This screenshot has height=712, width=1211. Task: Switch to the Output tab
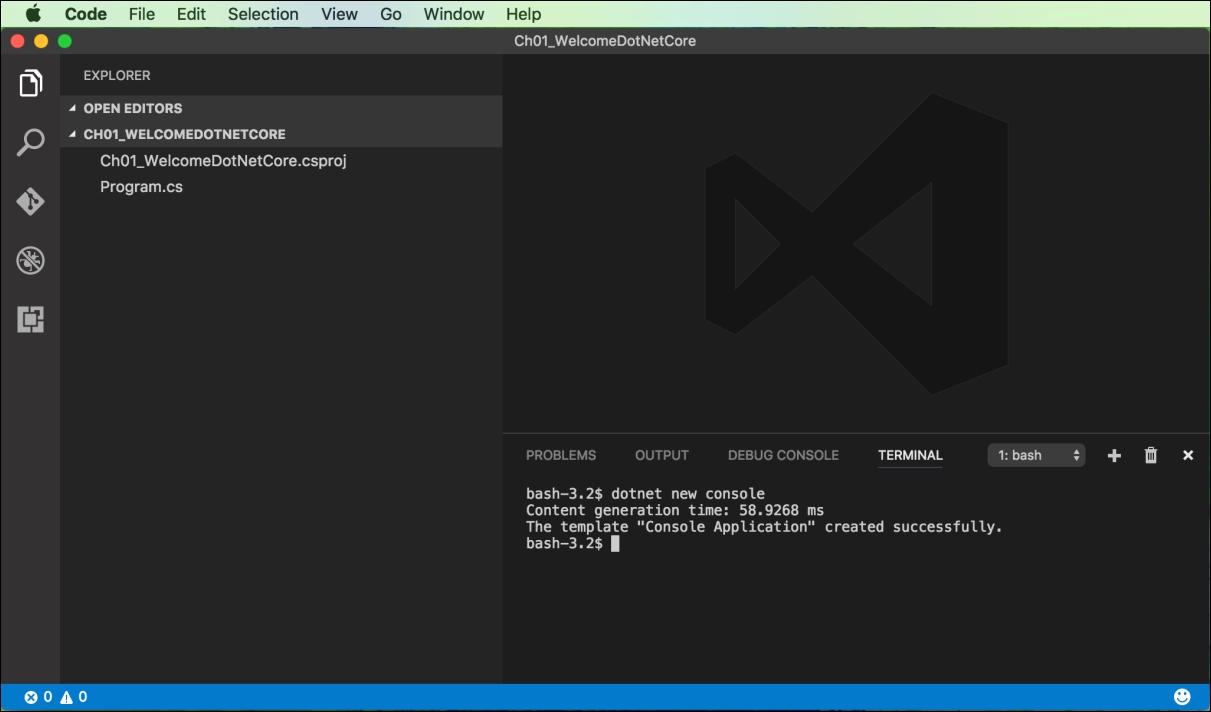tap(662, 455)
